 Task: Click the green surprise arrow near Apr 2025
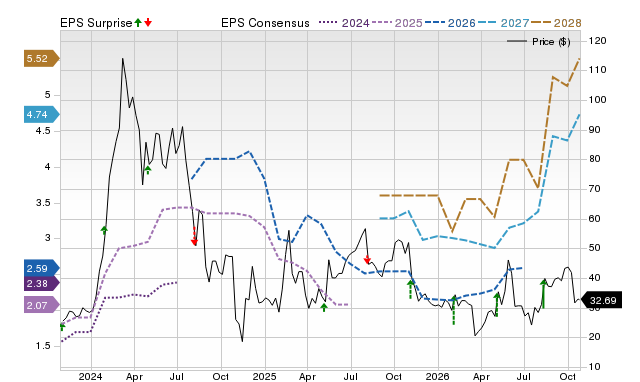(x=324, y=307)
